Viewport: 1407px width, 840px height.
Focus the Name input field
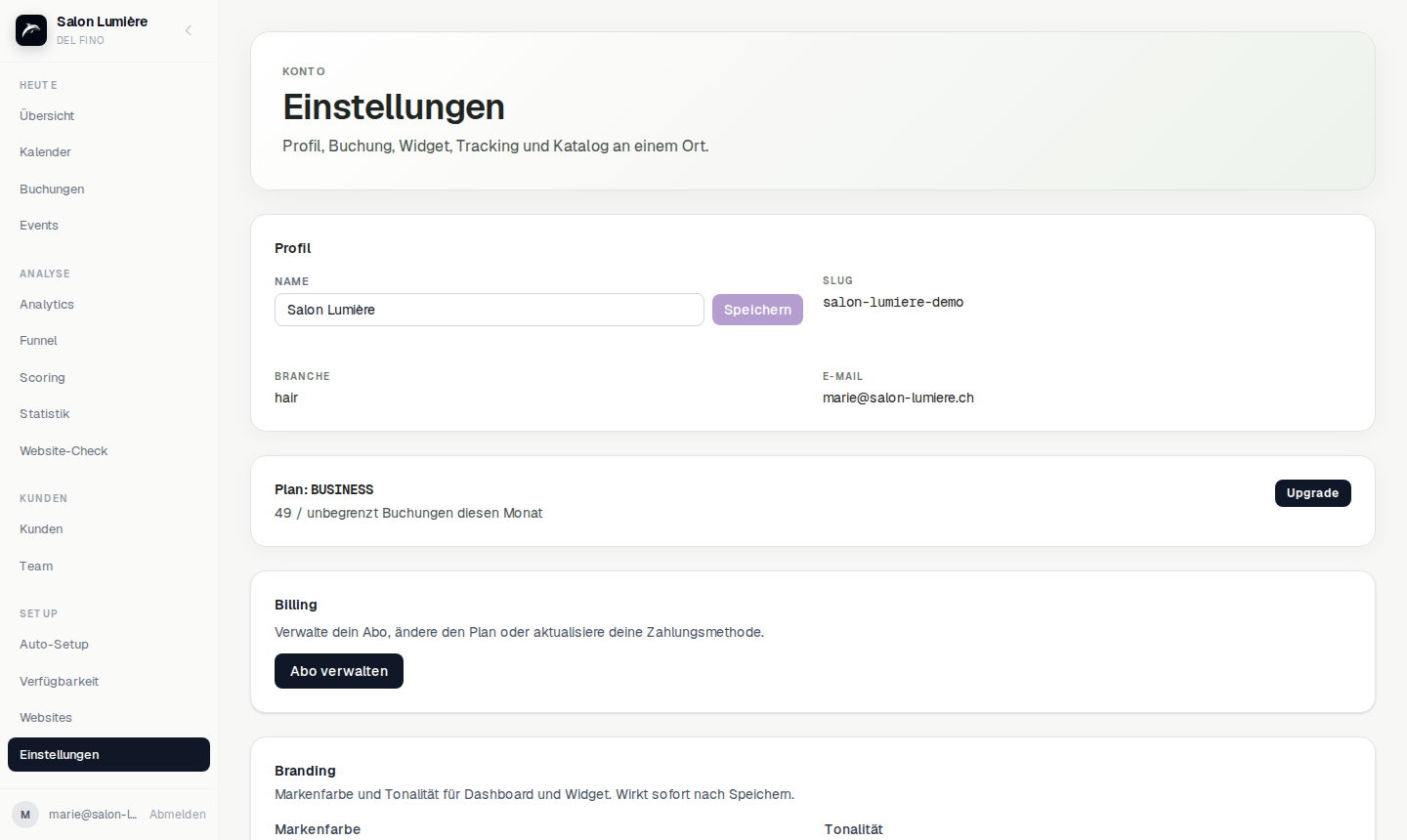(x=490, y=310)
